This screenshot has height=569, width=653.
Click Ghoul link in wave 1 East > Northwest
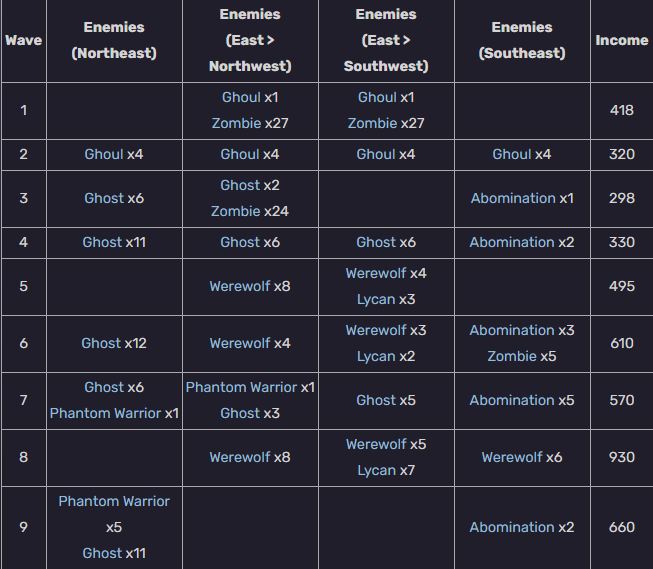(241, 97)
